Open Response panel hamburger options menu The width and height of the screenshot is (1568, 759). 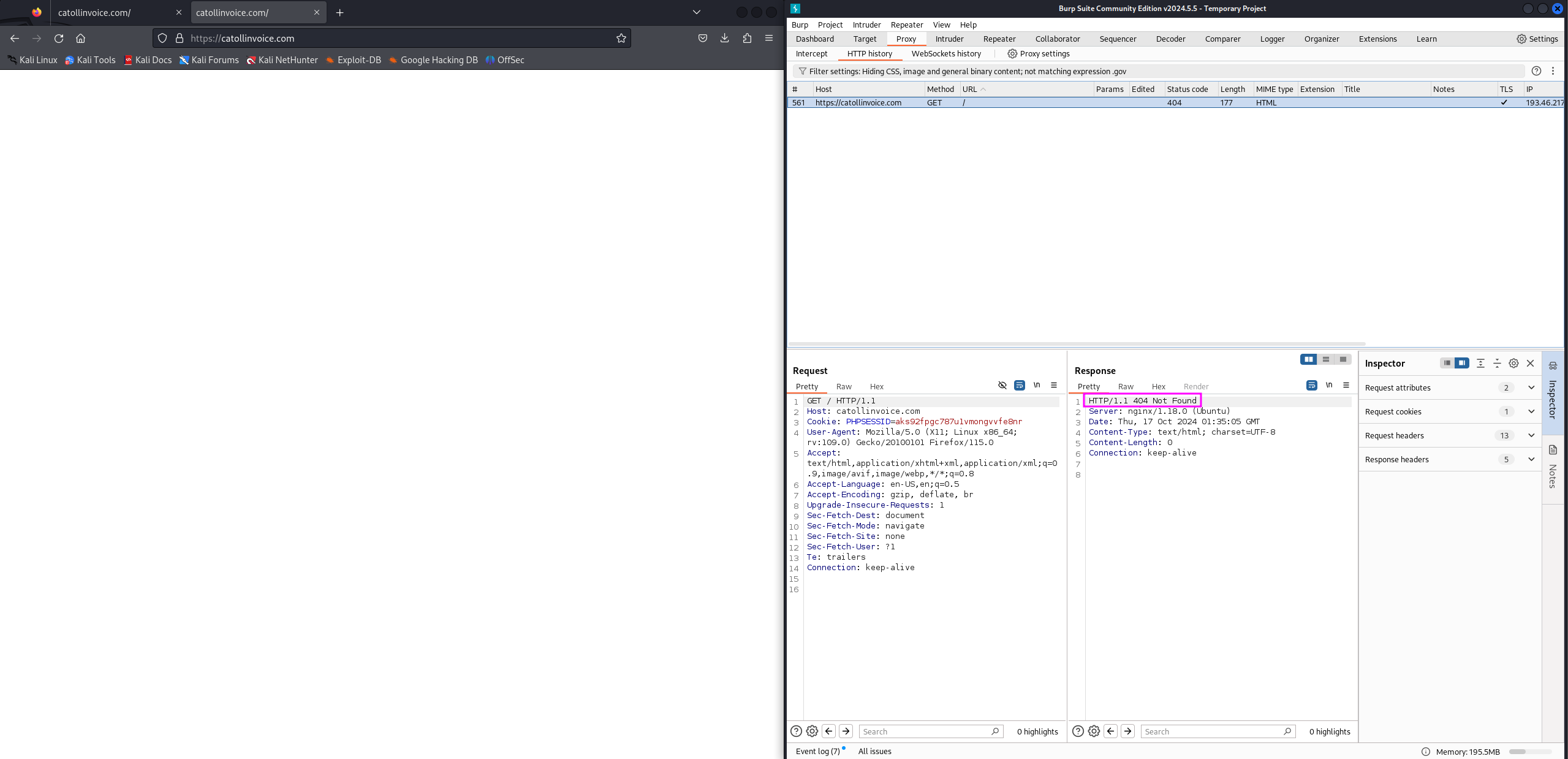[x=1346, y=385]
